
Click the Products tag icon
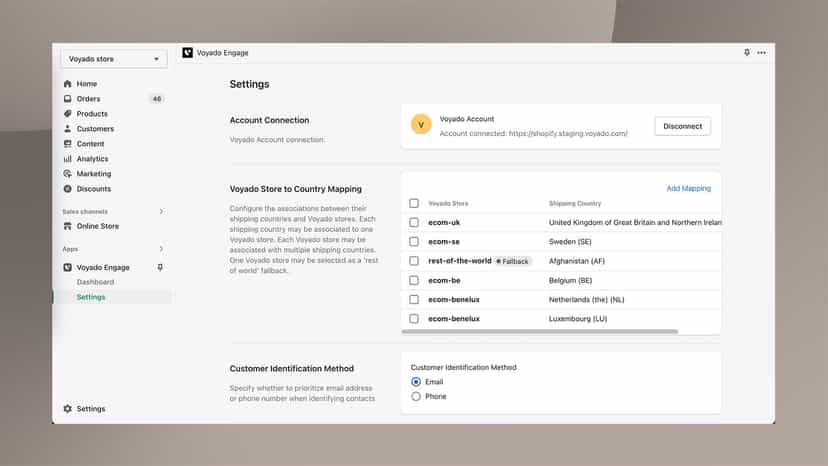(x=68, y=114)
